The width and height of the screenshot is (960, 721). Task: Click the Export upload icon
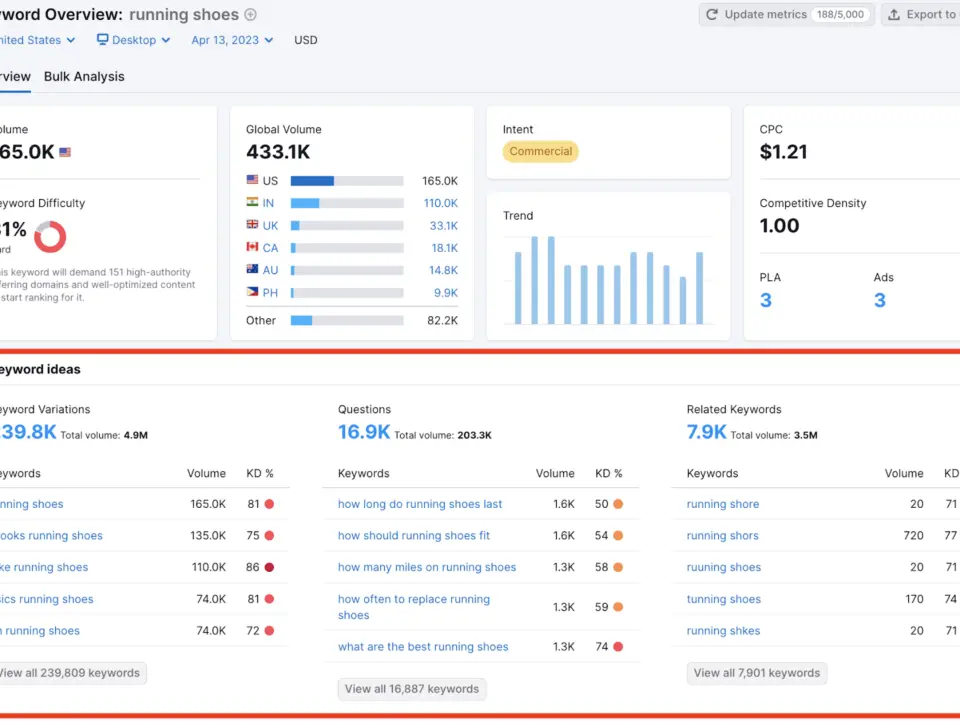[x=894, y=14]
